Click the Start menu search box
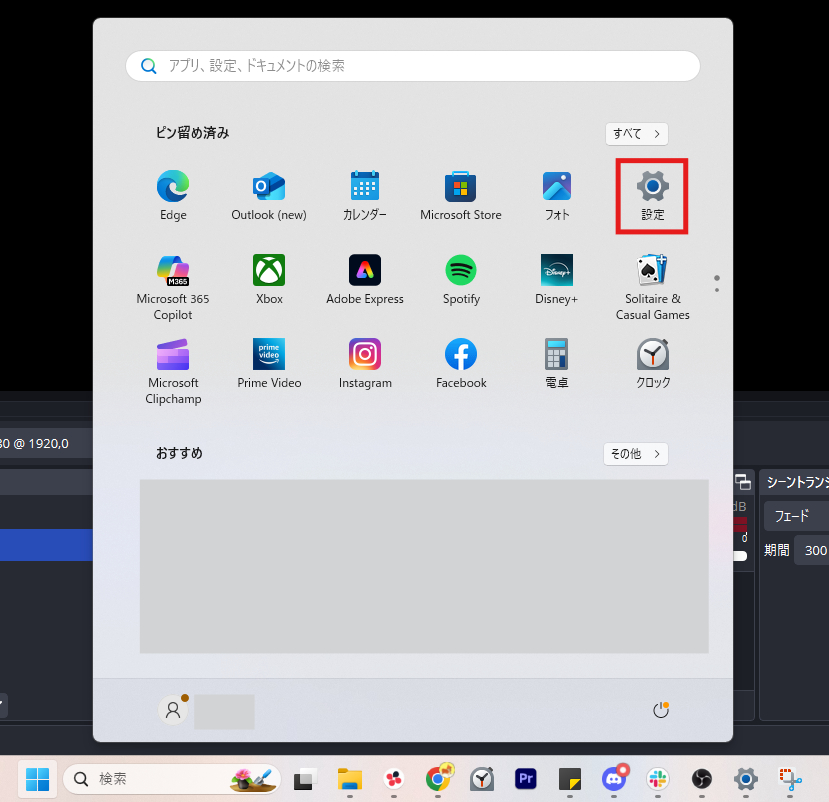The image size is (829, 802). pyautogui.click(x=412, y=65)
